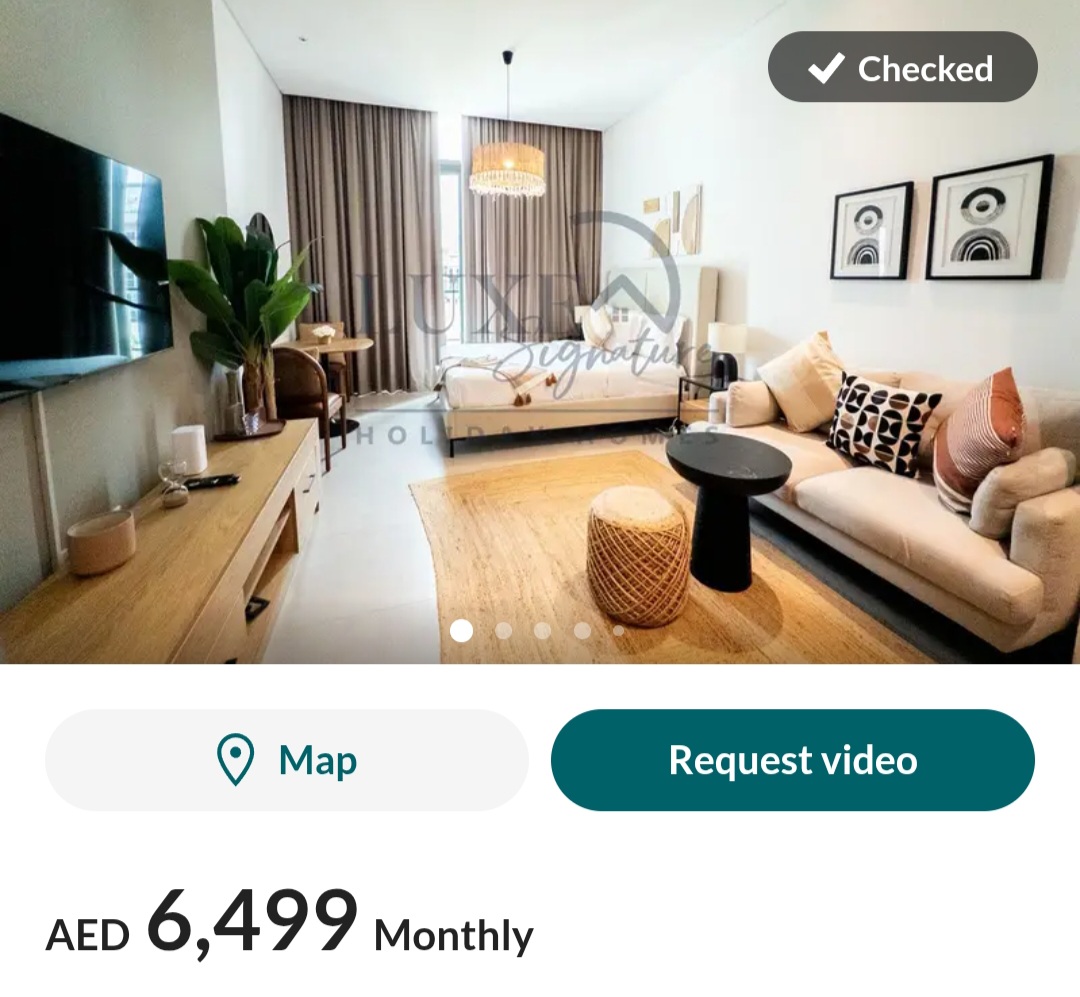Screen dimensions: 1080x997
Task: Tap the Request video text
Action: [x=793, y=760]
